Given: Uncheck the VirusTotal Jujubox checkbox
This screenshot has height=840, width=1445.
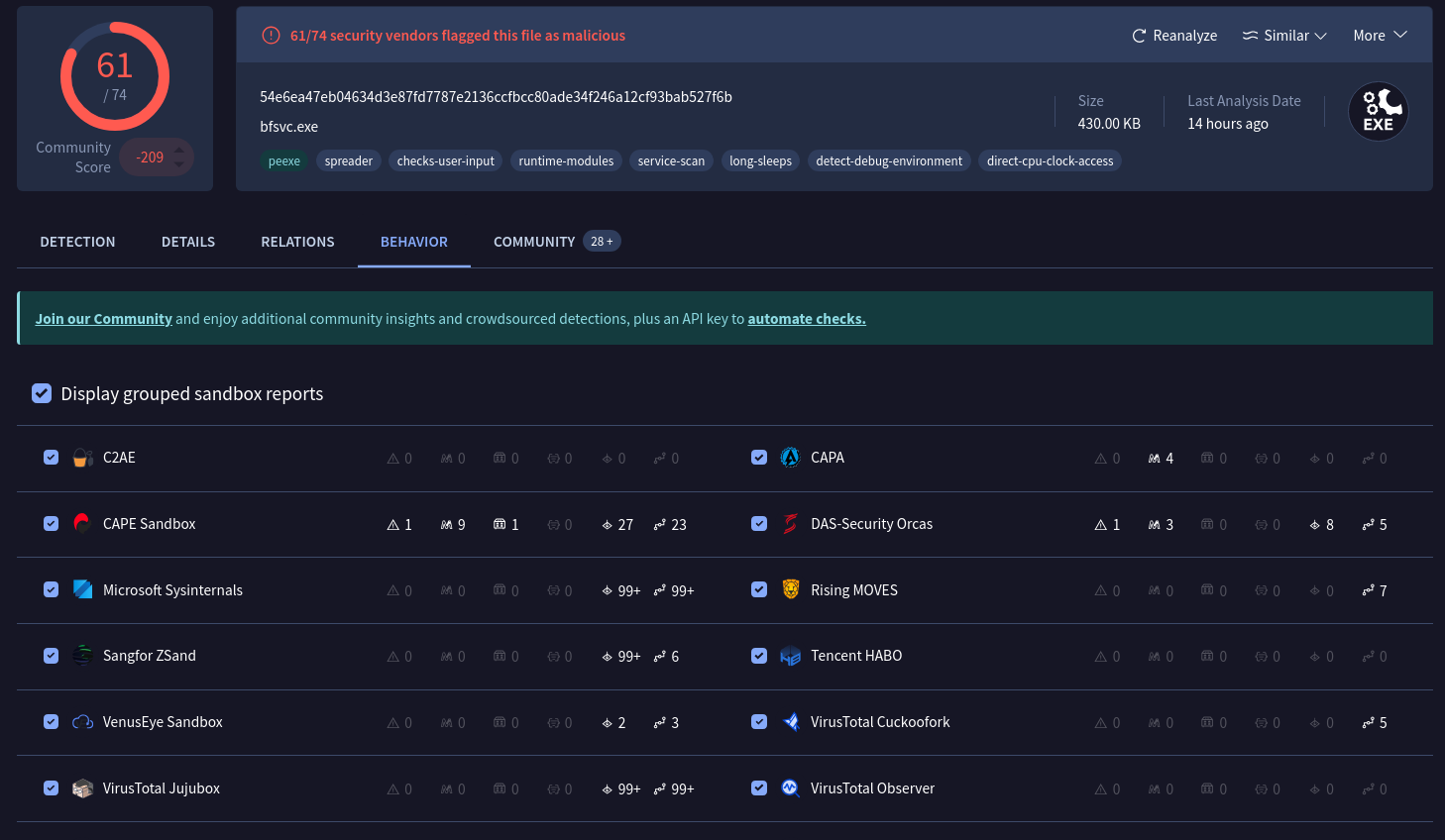Looking at the screenshot, I should pyautogui.click(x=51, y=787).
